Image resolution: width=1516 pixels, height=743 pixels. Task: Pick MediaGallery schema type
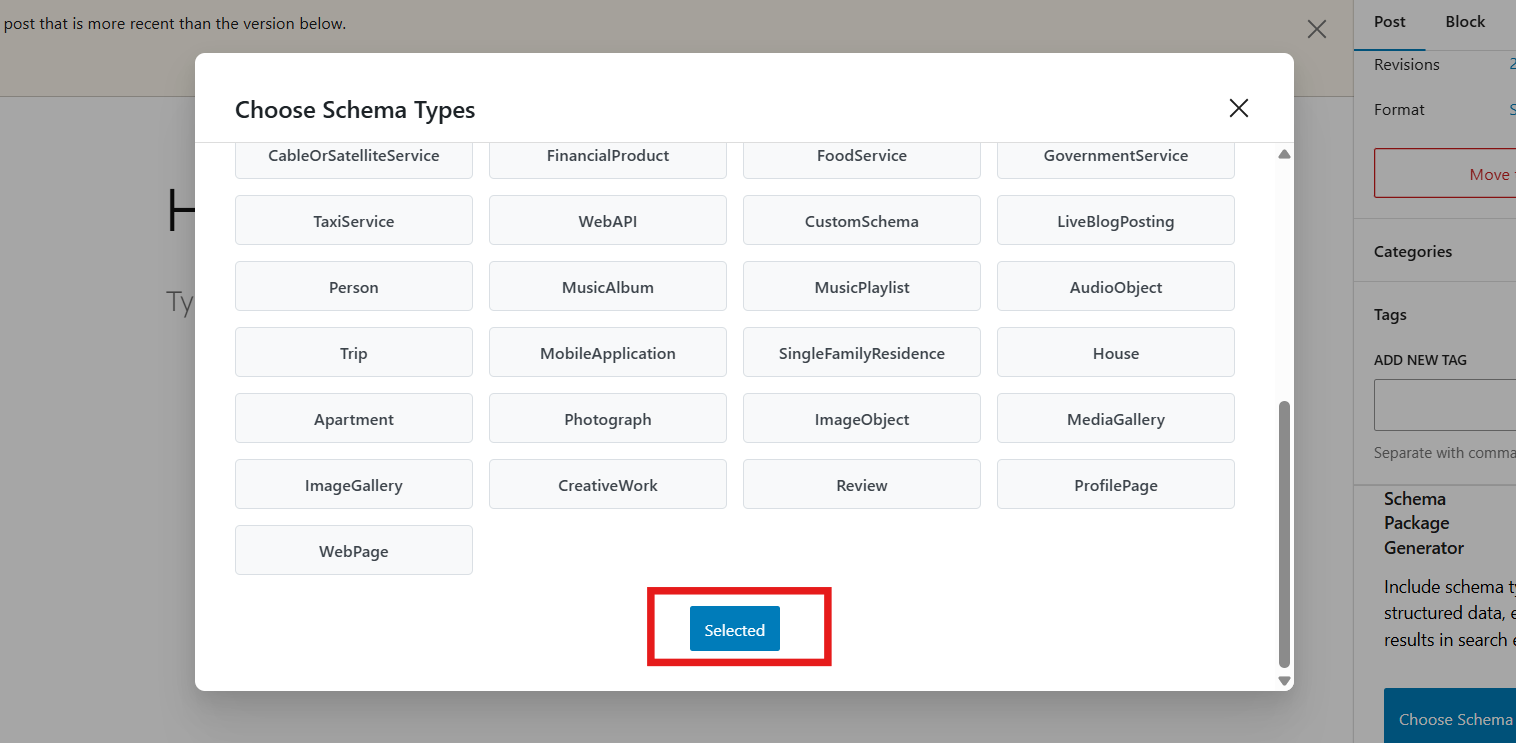(1116, 418)
